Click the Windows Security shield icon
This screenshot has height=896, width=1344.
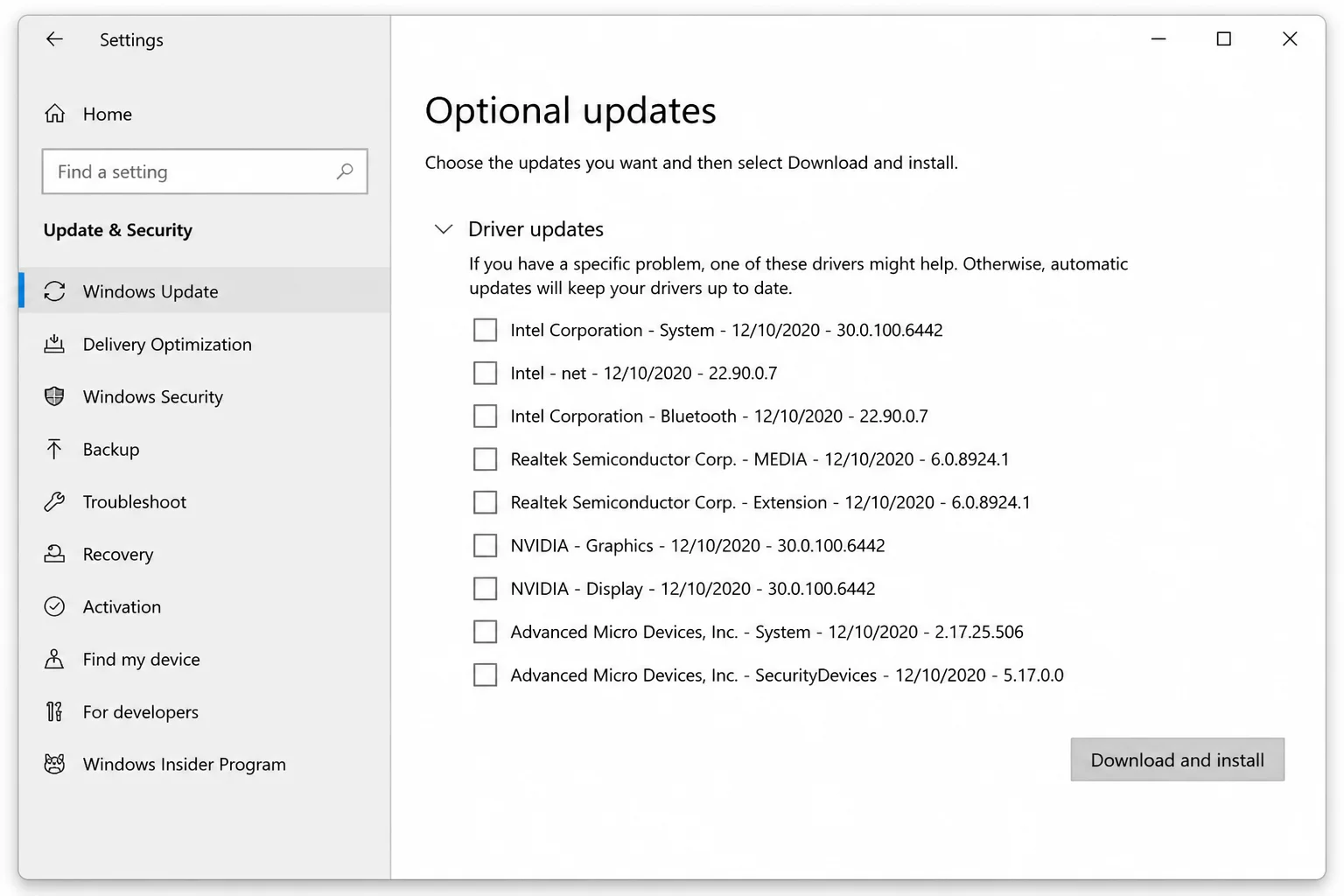[x=54, y=396]
